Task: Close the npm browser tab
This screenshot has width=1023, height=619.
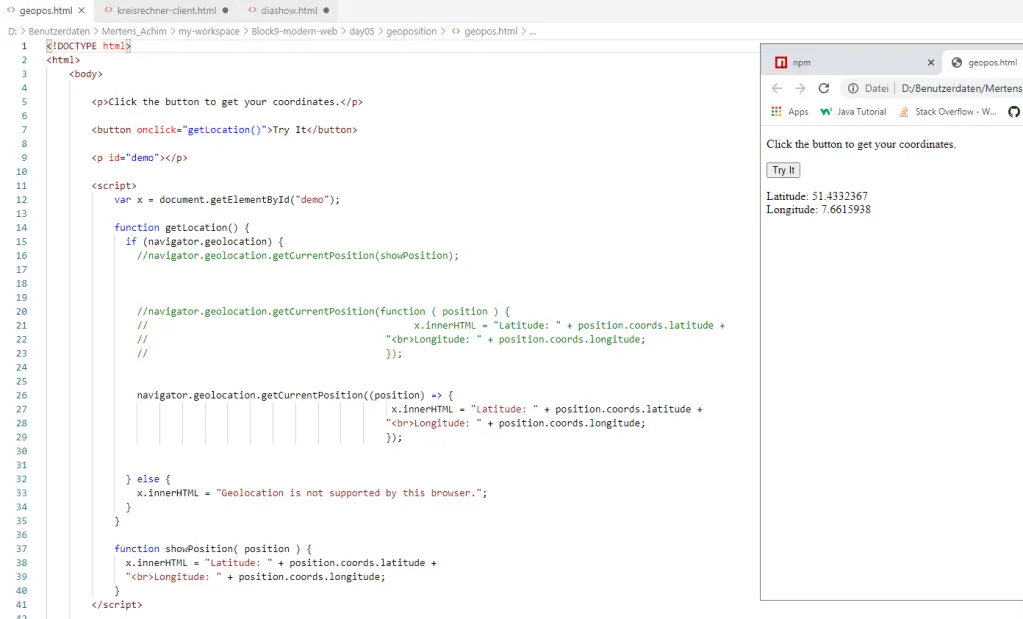Action: pyautogui.click(x=931, y=63)
